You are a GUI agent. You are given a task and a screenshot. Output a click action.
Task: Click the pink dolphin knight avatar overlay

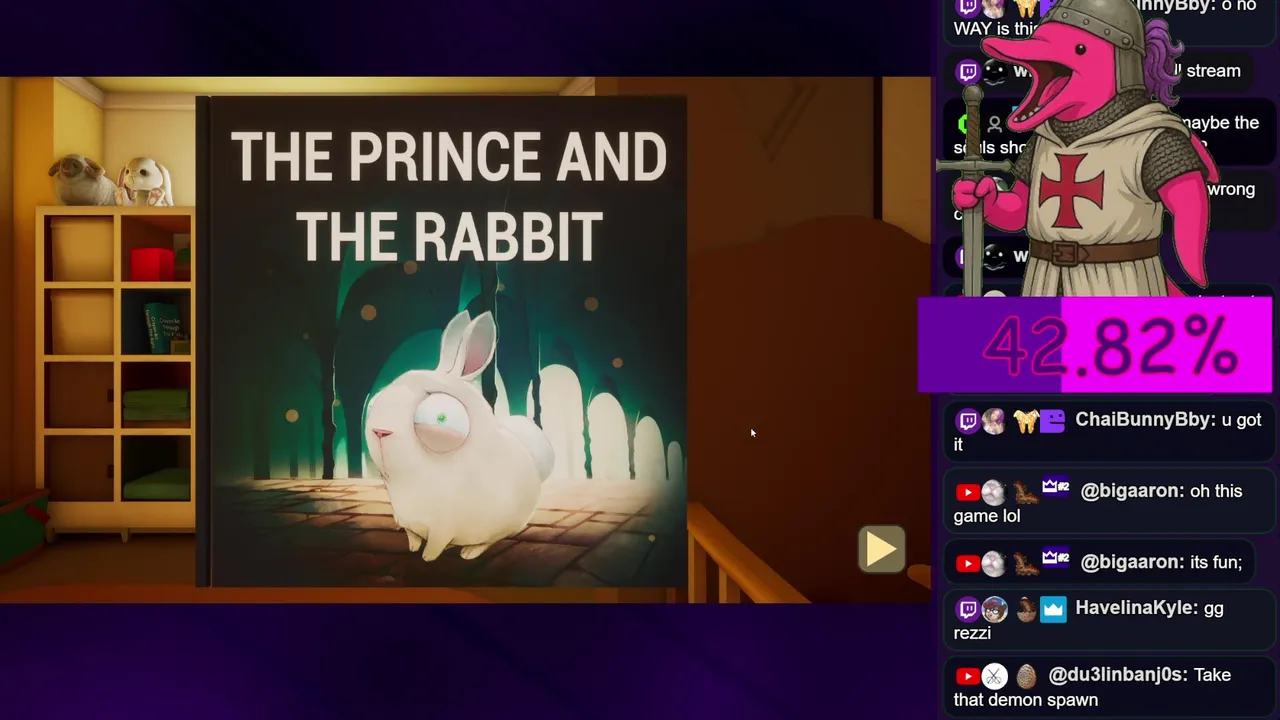[1085, 150]
